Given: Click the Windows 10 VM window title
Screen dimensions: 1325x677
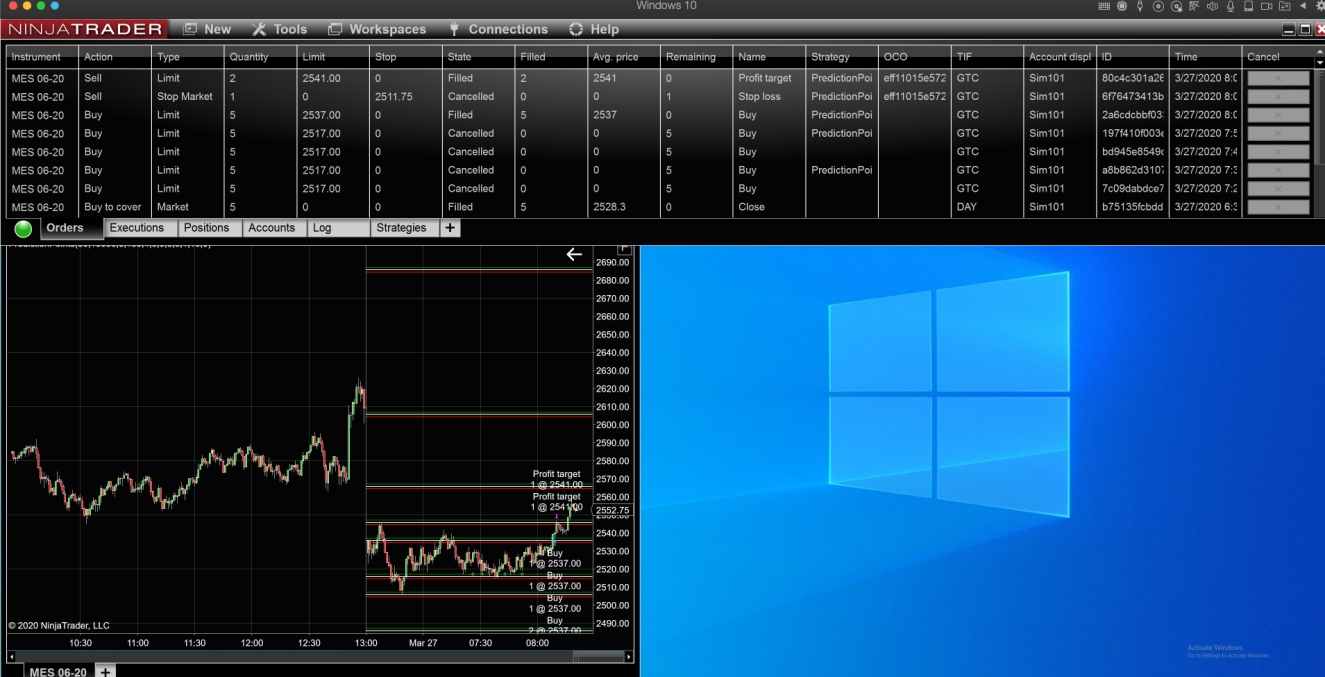Looking at the screenshot, I should click(x=666, y=6).
